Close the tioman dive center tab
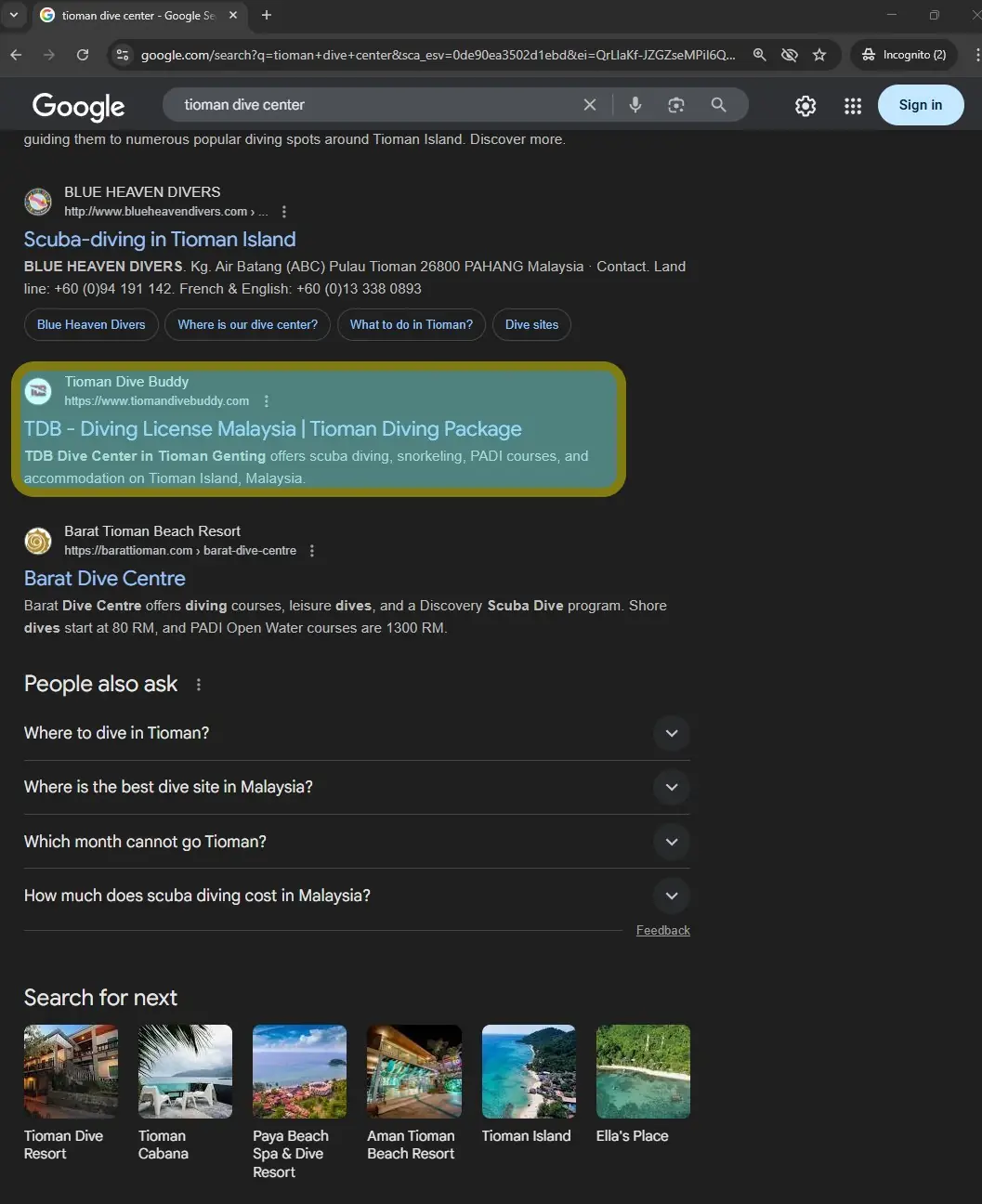The image size is (982, 1204). (233, 15)
